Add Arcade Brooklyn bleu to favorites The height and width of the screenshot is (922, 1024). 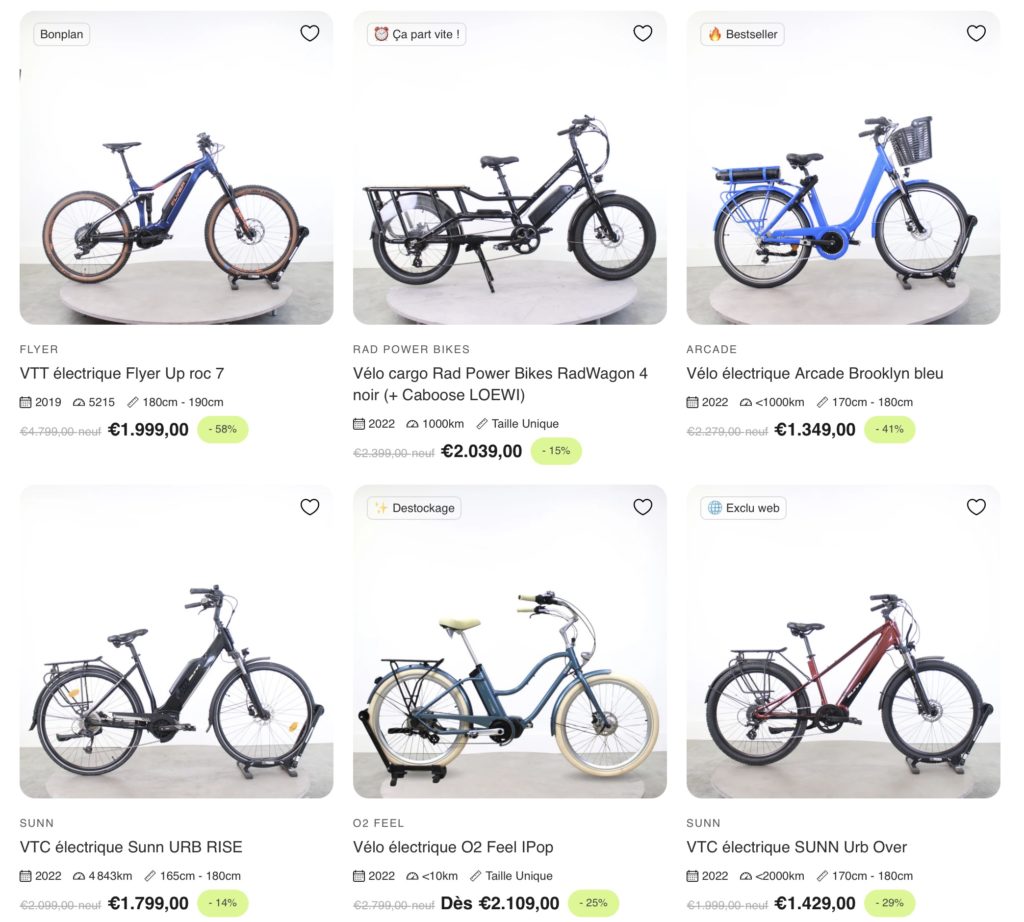tap(976, 33)
